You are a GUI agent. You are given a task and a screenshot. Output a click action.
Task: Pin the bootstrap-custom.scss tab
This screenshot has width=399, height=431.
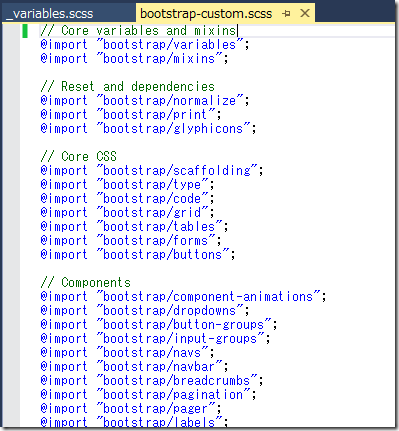coord(286,14)
